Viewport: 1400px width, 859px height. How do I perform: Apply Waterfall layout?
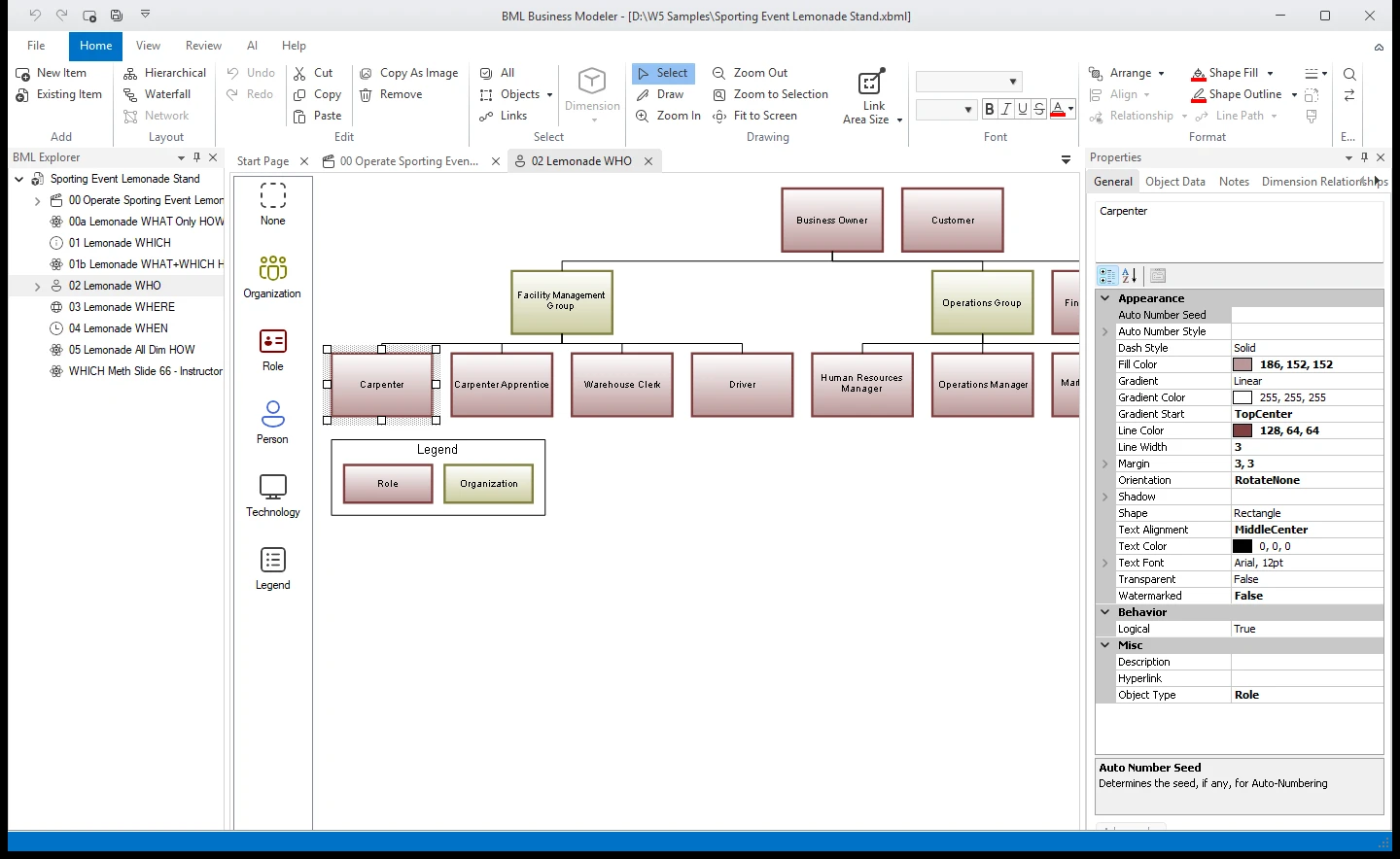157,94
